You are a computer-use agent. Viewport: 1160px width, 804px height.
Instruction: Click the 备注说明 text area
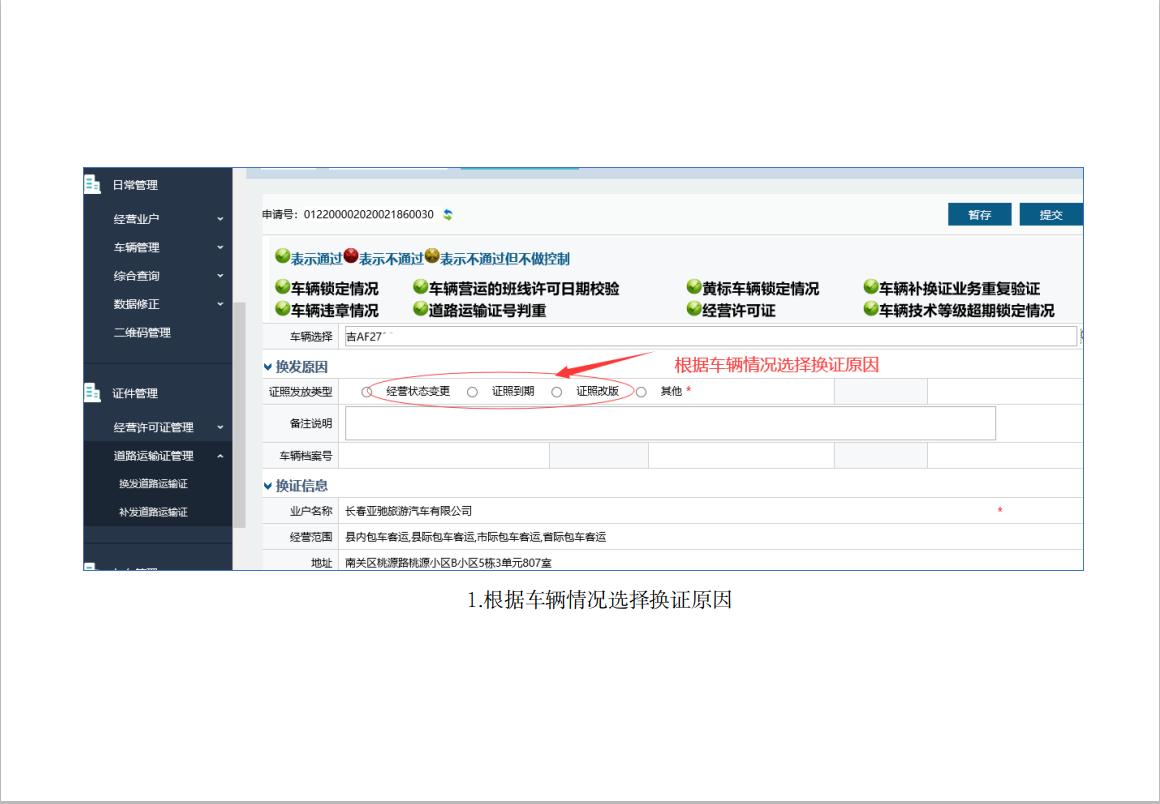click(670, 423)
